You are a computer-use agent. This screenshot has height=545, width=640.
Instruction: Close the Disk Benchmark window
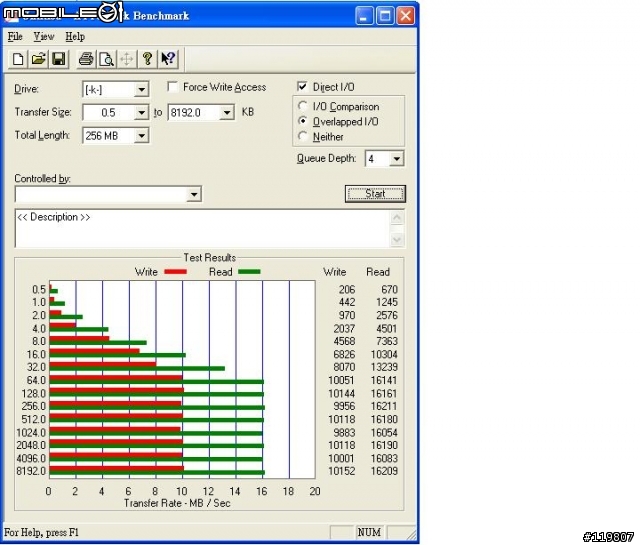[x=405, y=16]
